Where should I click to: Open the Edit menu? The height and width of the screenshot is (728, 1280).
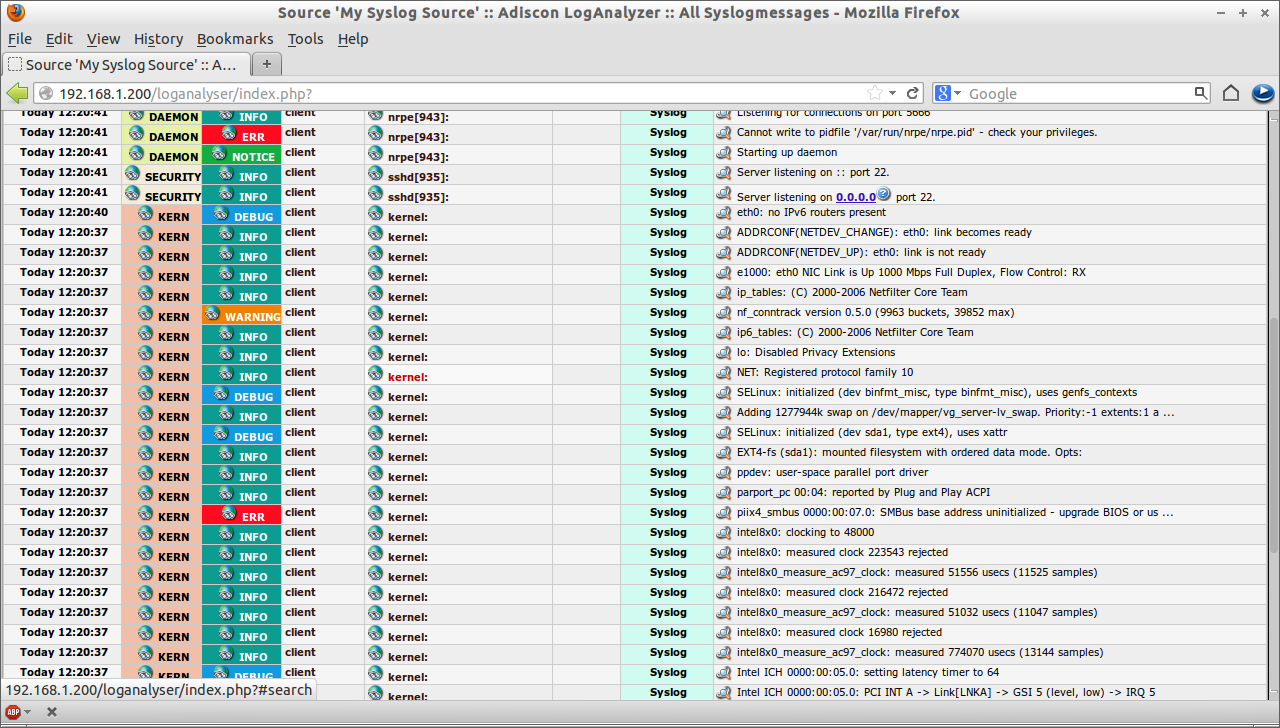coord(59,39)
